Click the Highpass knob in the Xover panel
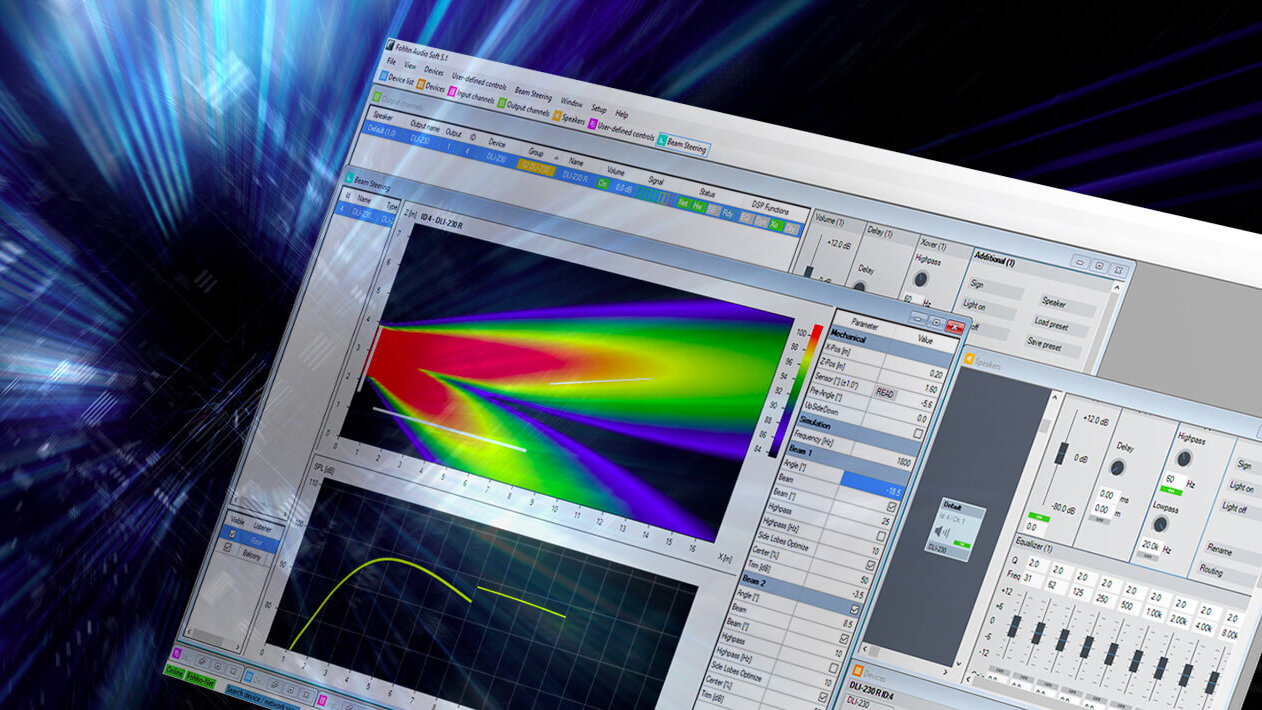Viewport: 1262px width, 710px height. click(x=921, y=279)
